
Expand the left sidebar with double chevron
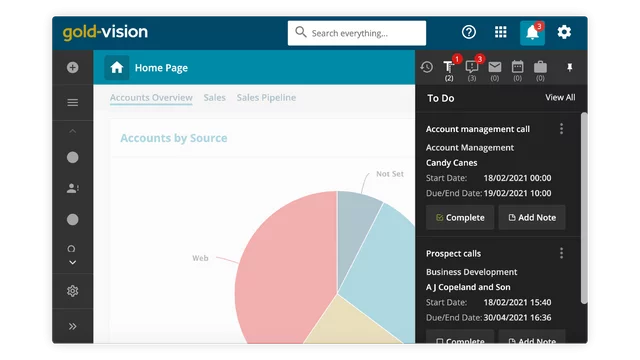point(73,326)
